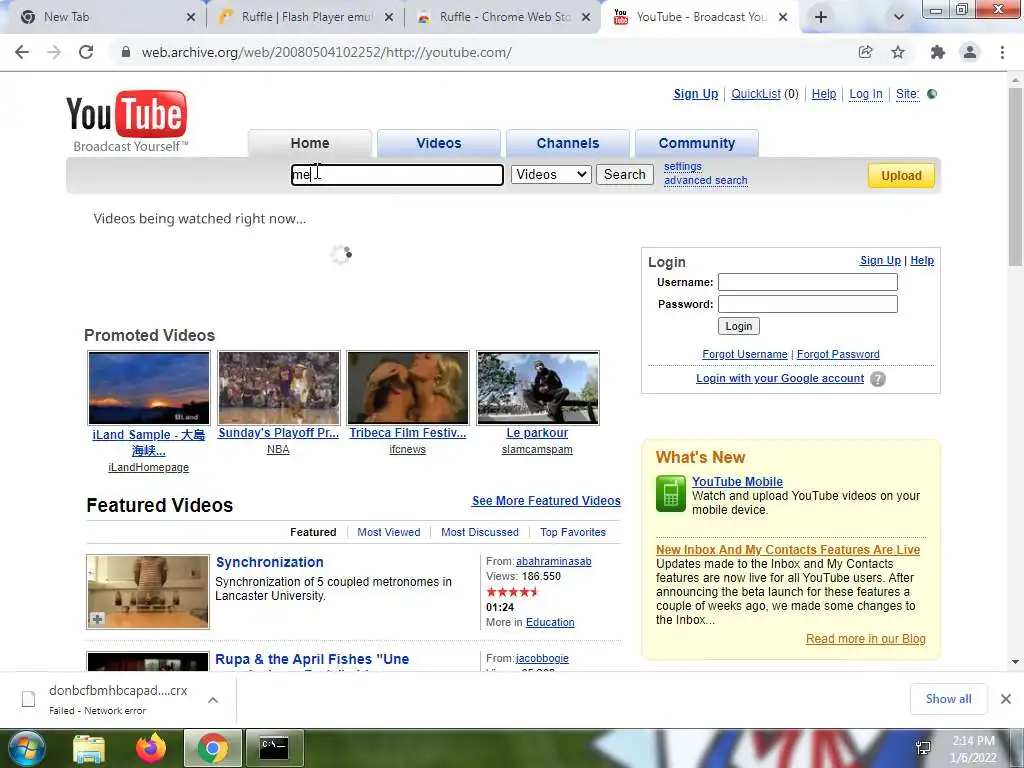Click the network tray icon
This screenshot has height=768, width=1024.
pyautogui.click(x=923, y=748)
